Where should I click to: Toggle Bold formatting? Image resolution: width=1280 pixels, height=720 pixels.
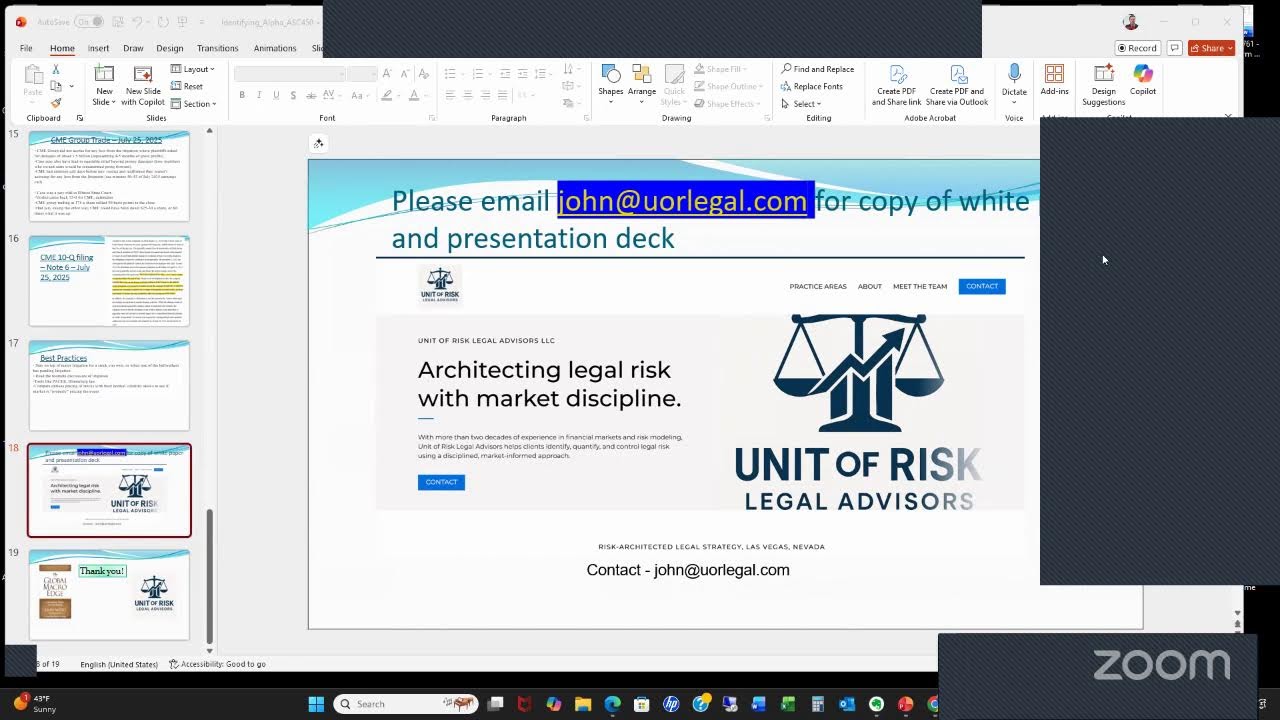[242, 95]
